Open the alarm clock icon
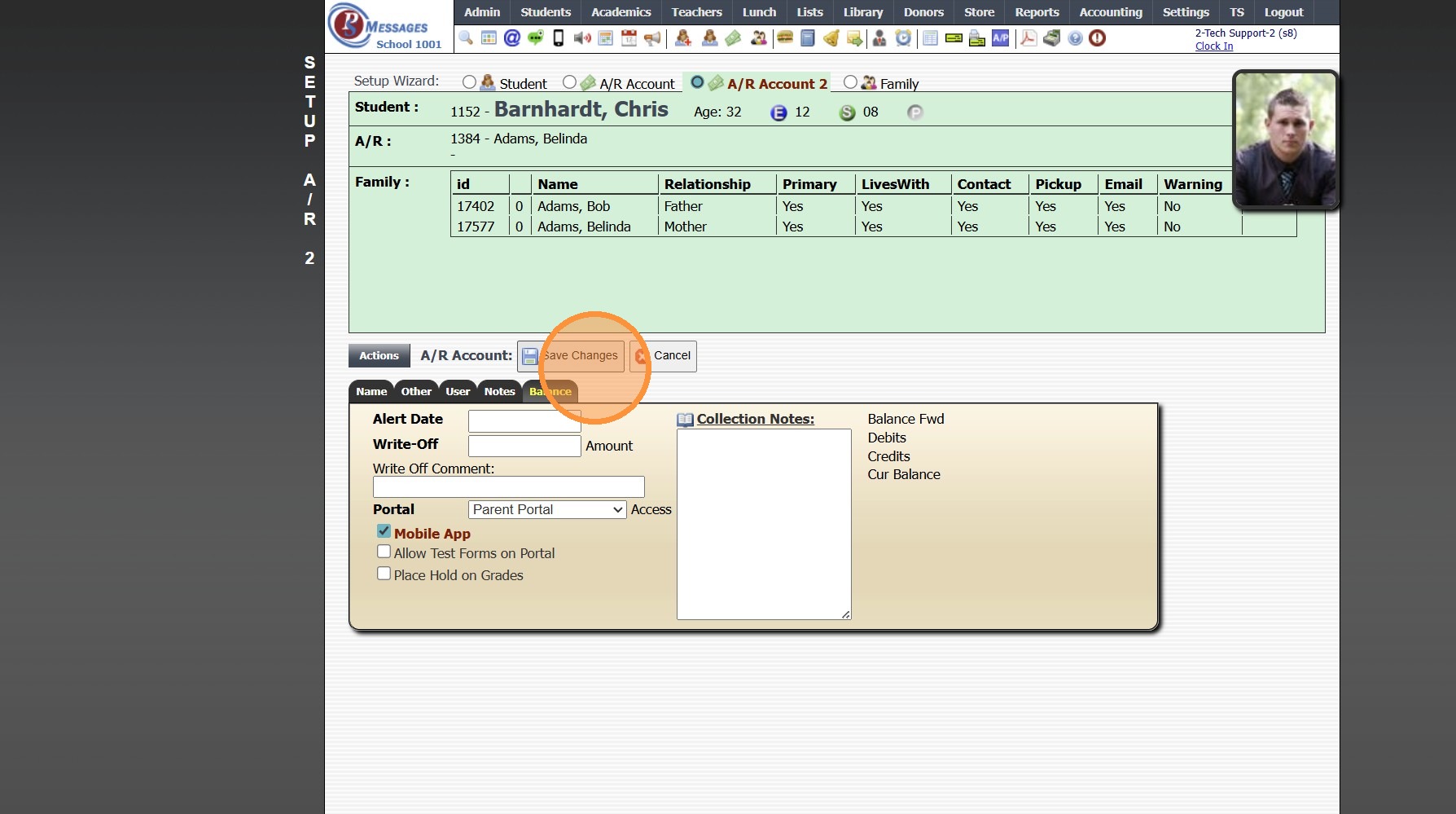This screenshot has width=1456, height=814. pyautogui.click(x=903, y=38)
